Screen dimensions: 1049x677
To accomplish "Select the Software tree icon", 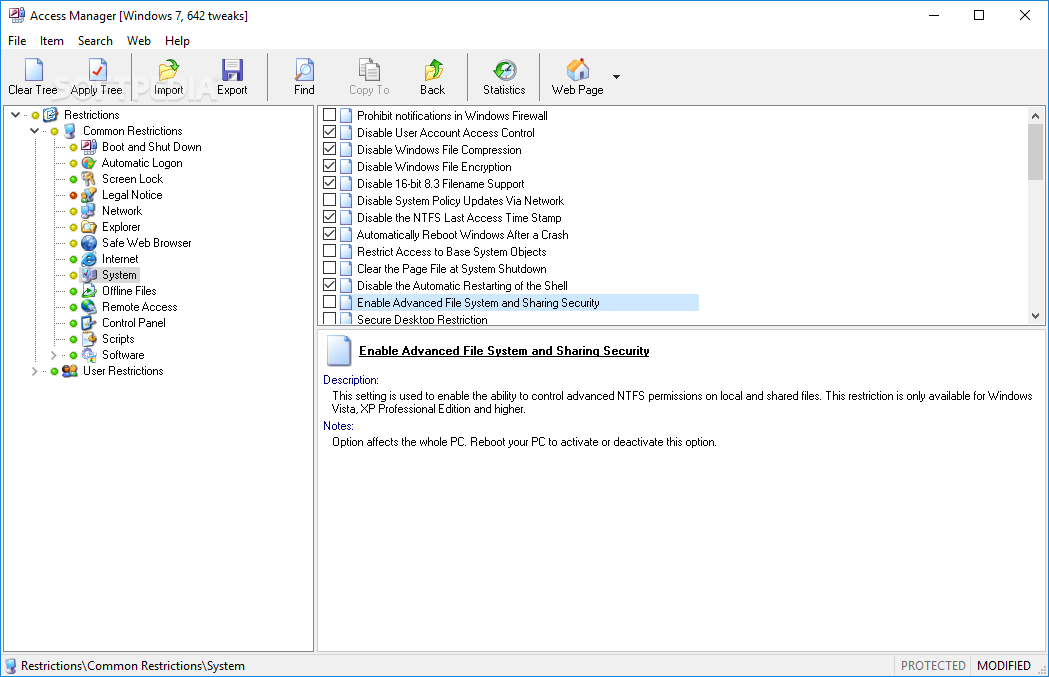I will (x=89, y=356).
